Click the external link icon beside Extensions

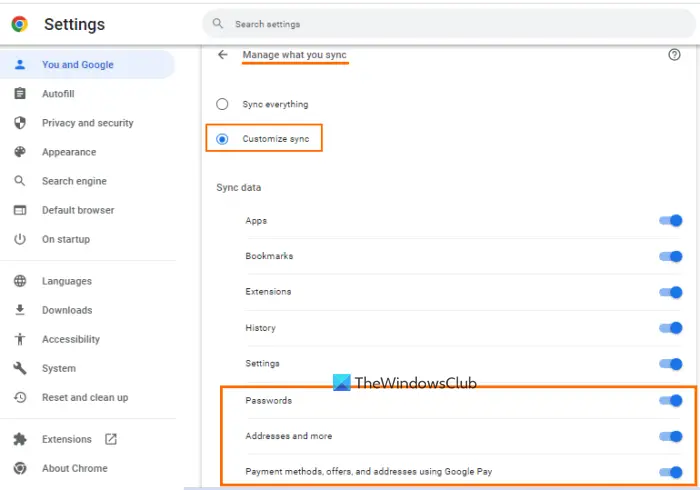coord(111,439)
